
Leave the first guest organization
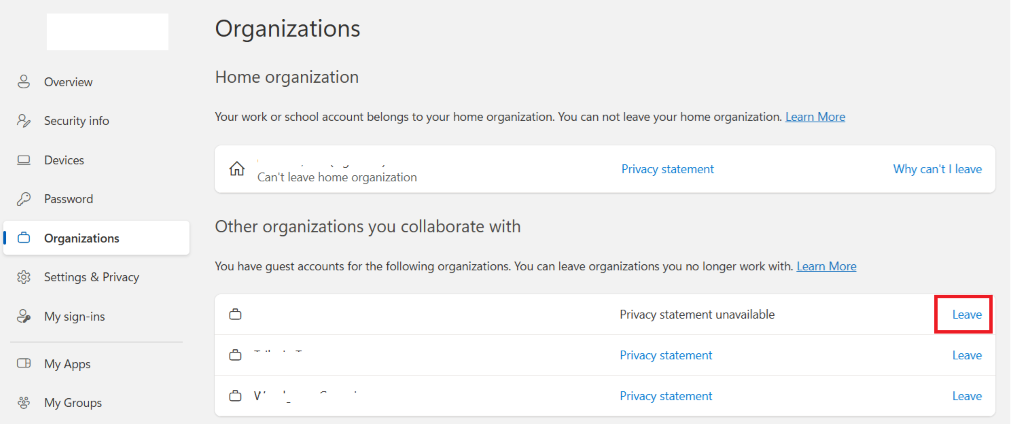(x=966, y=314)
